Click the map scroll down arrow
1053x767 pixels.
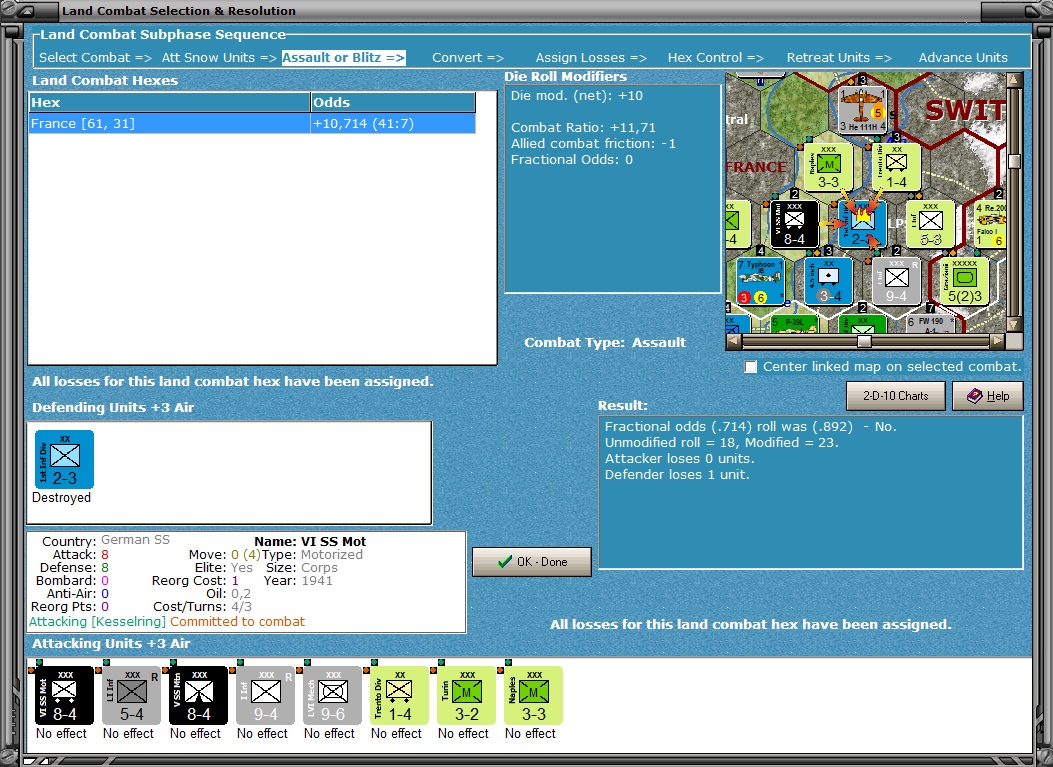(x=1015, y=325)
